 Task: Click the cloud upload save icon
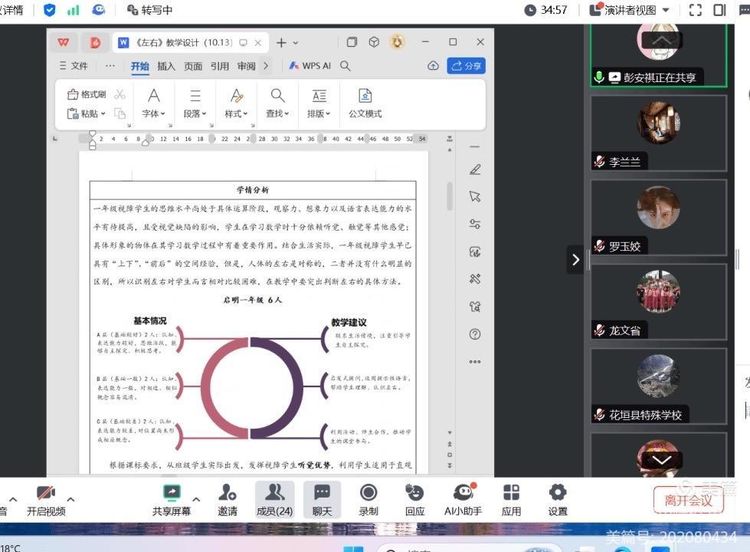click(x=433, y=66)
